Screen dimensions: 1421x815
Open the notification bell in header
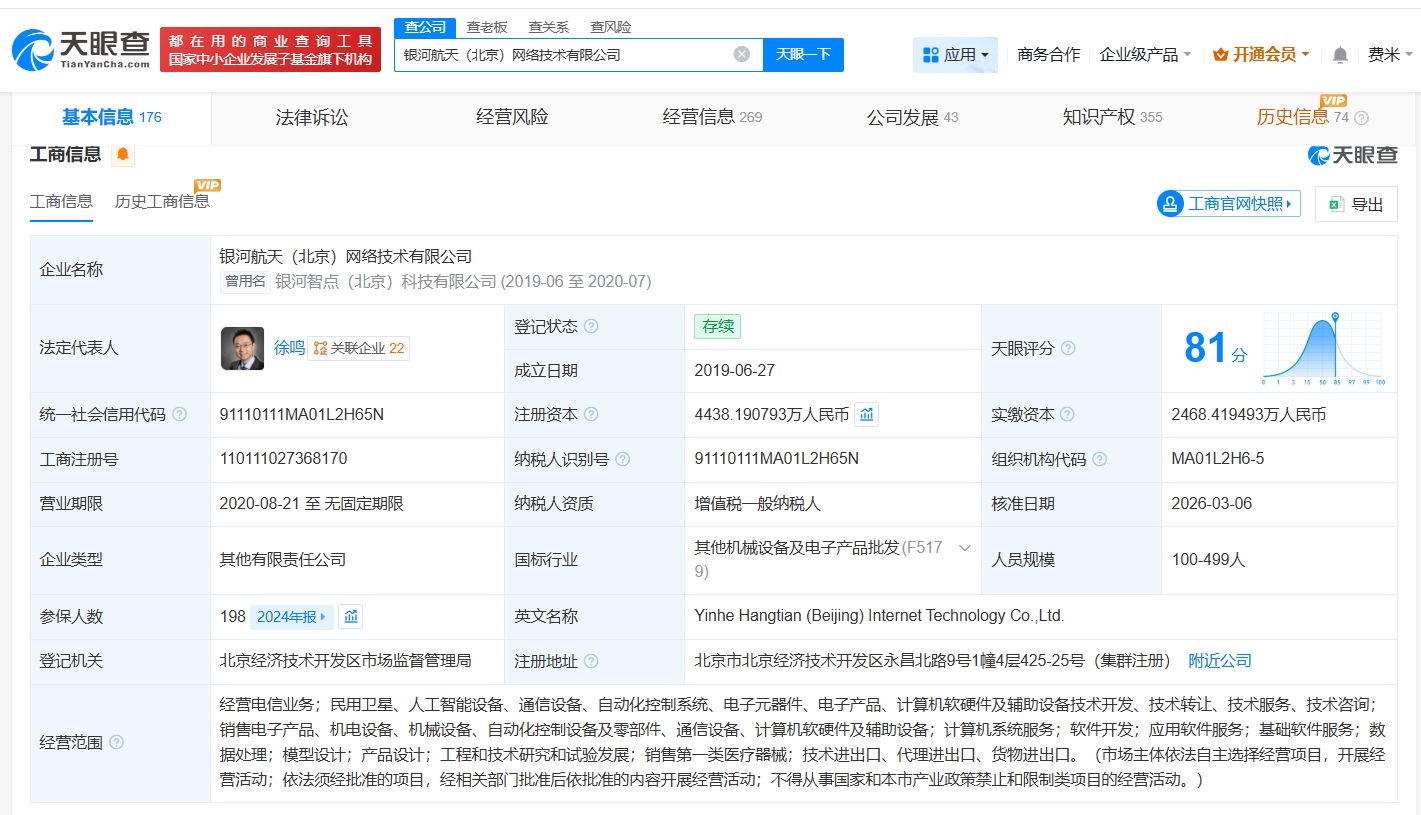click(x=1340, y=55)
